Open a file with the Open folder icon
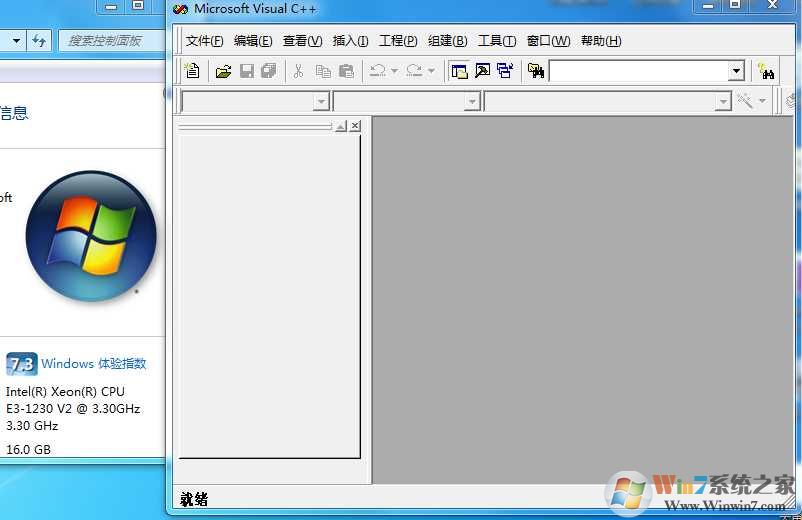The image size is (802, 520). click(x=223, y=71)
